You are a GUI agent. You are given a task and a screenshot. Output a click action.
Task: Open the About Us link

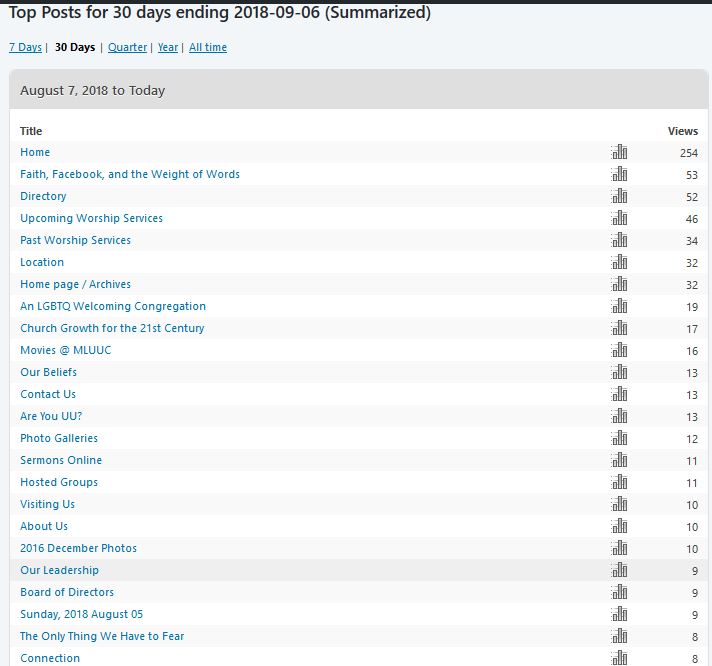(44, 526)
